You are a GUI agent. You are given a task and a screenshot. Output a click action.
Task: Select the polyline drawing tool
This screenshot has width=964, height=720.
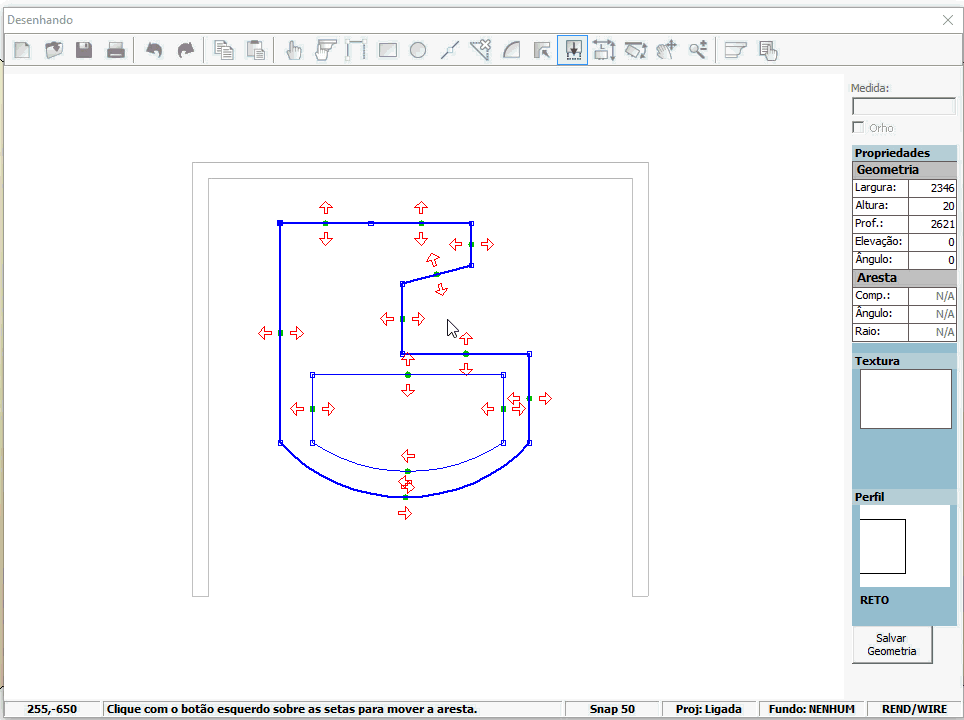click(x=355, y=50)
